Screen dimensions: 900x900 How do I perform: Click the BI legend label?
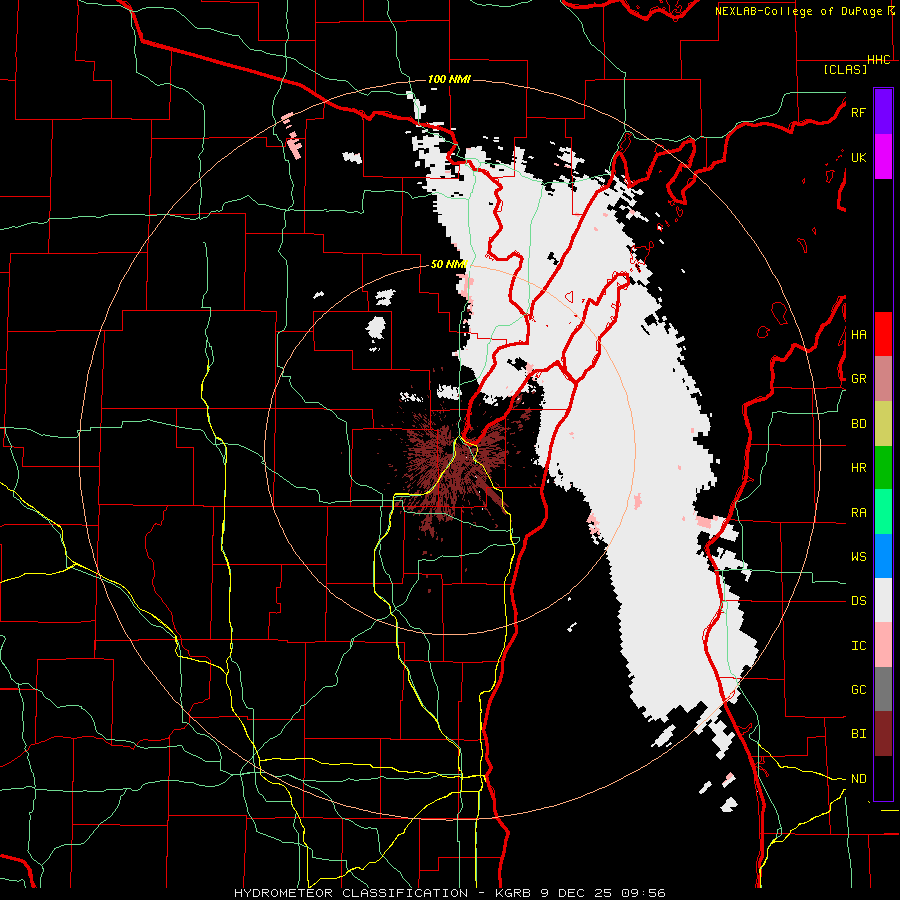pos(858,734)
